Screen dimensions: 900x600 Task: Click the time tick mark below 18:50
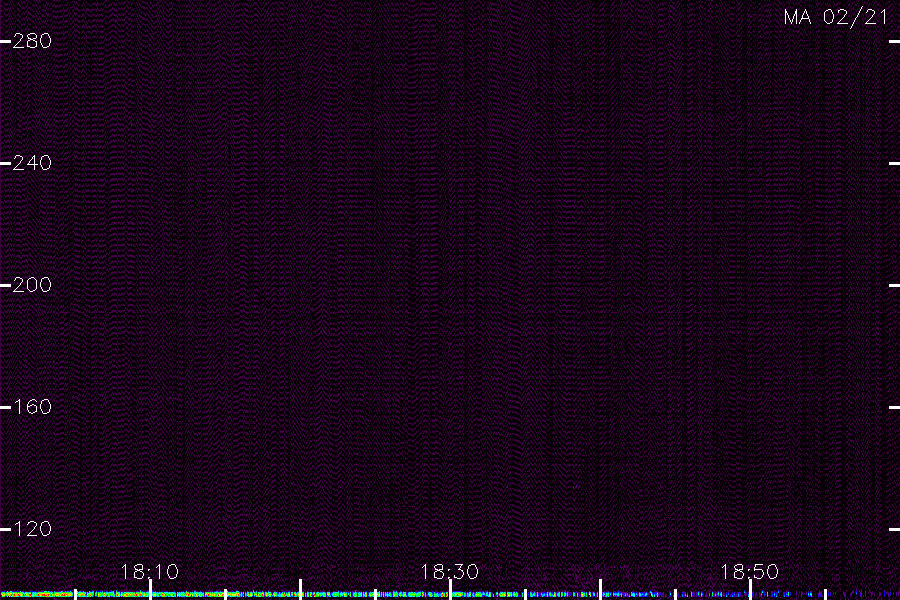point(750,590)
